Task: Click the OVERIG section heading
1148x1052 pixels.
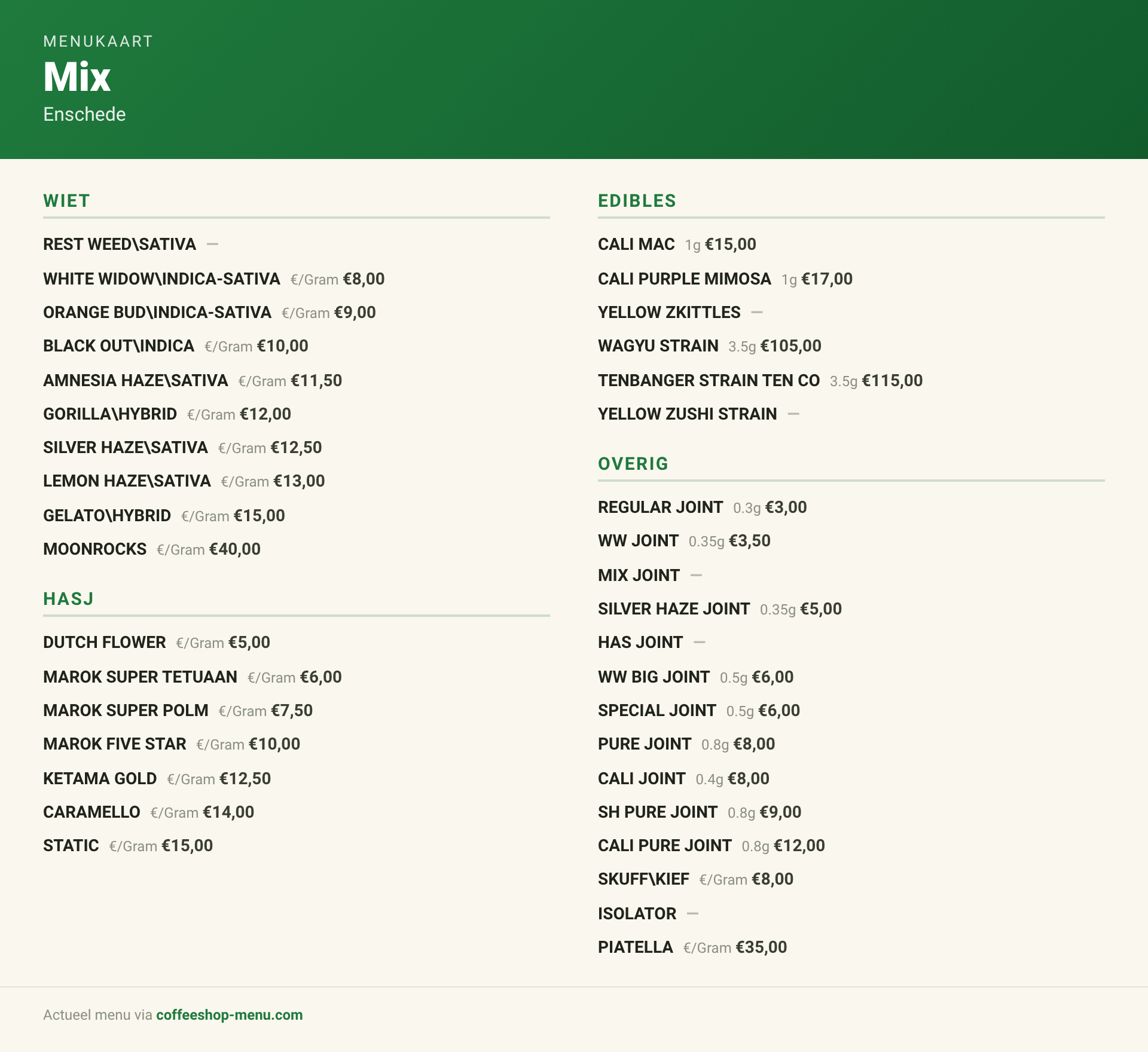Action: [633, 464]
